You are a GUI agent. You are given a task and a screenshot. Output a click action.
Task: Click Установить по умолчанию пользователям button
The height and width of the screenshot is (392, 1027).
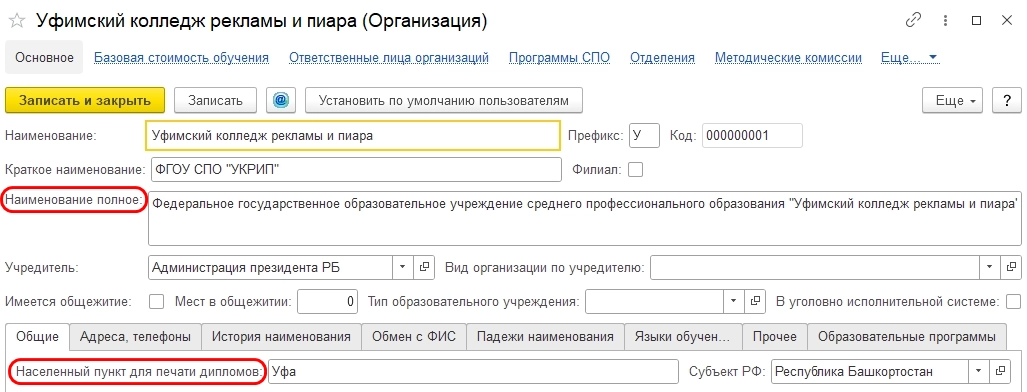click(x=443, y=100)
